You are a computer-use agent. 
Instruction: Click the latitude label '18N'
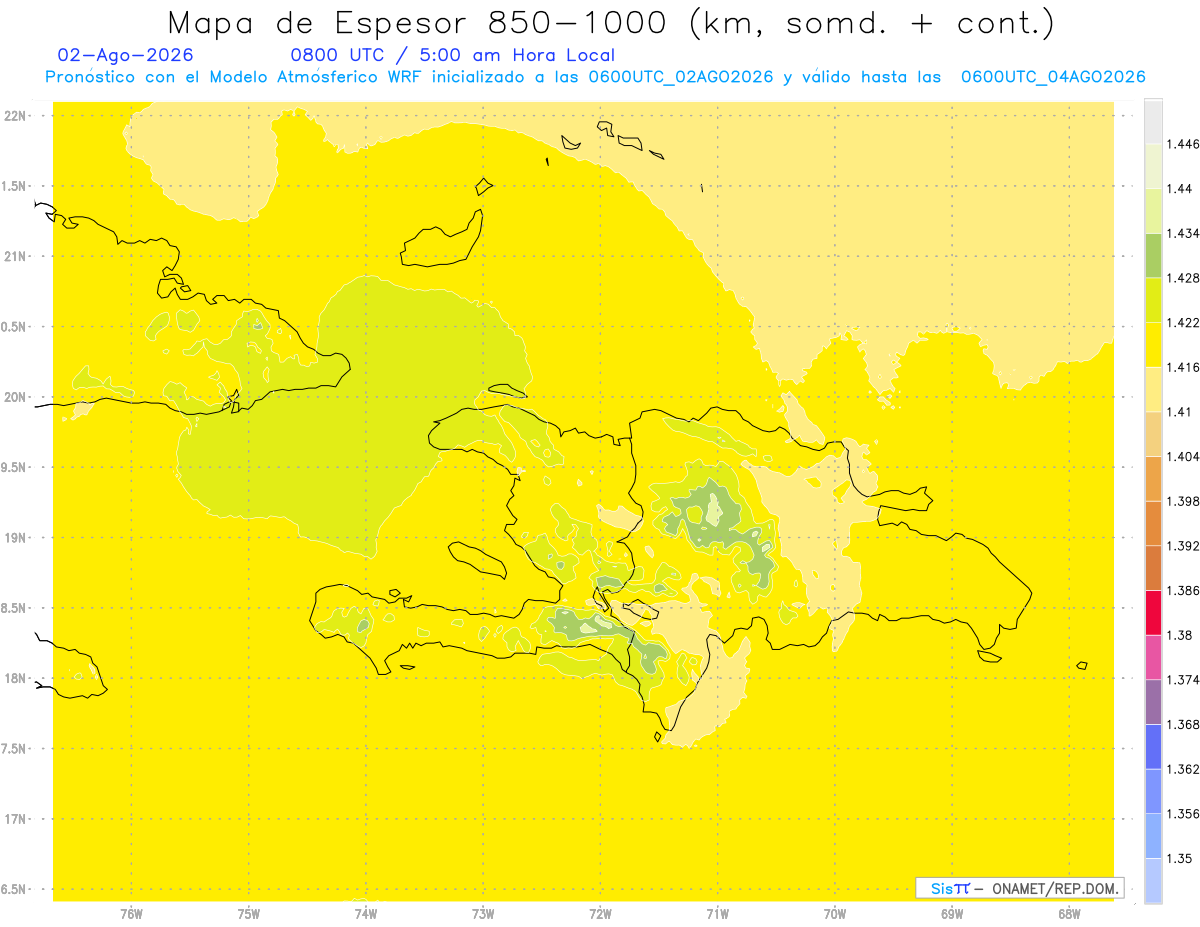coord(17,678)
